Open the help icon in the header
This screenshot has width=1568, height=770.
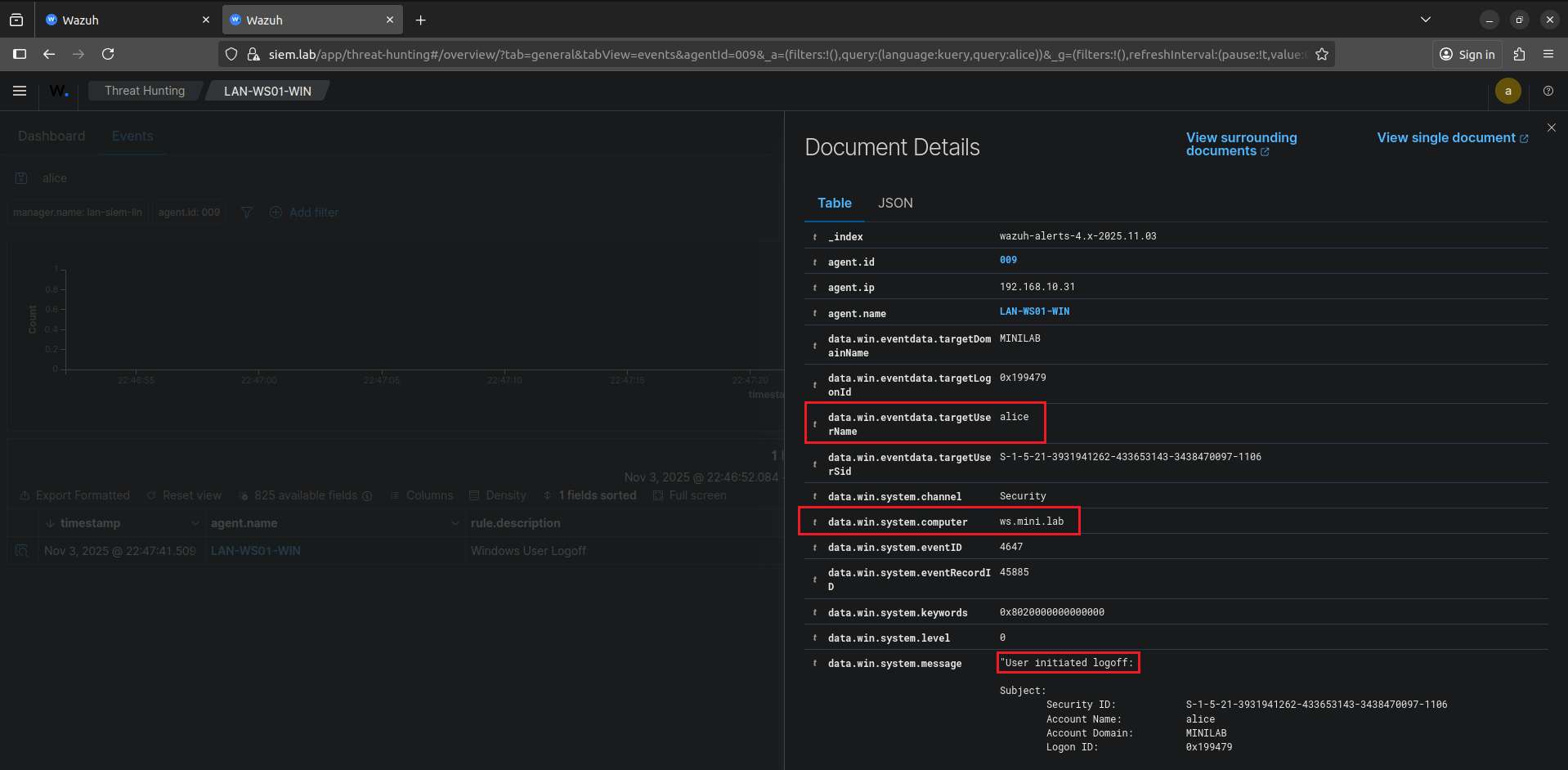coord(1548,91)
